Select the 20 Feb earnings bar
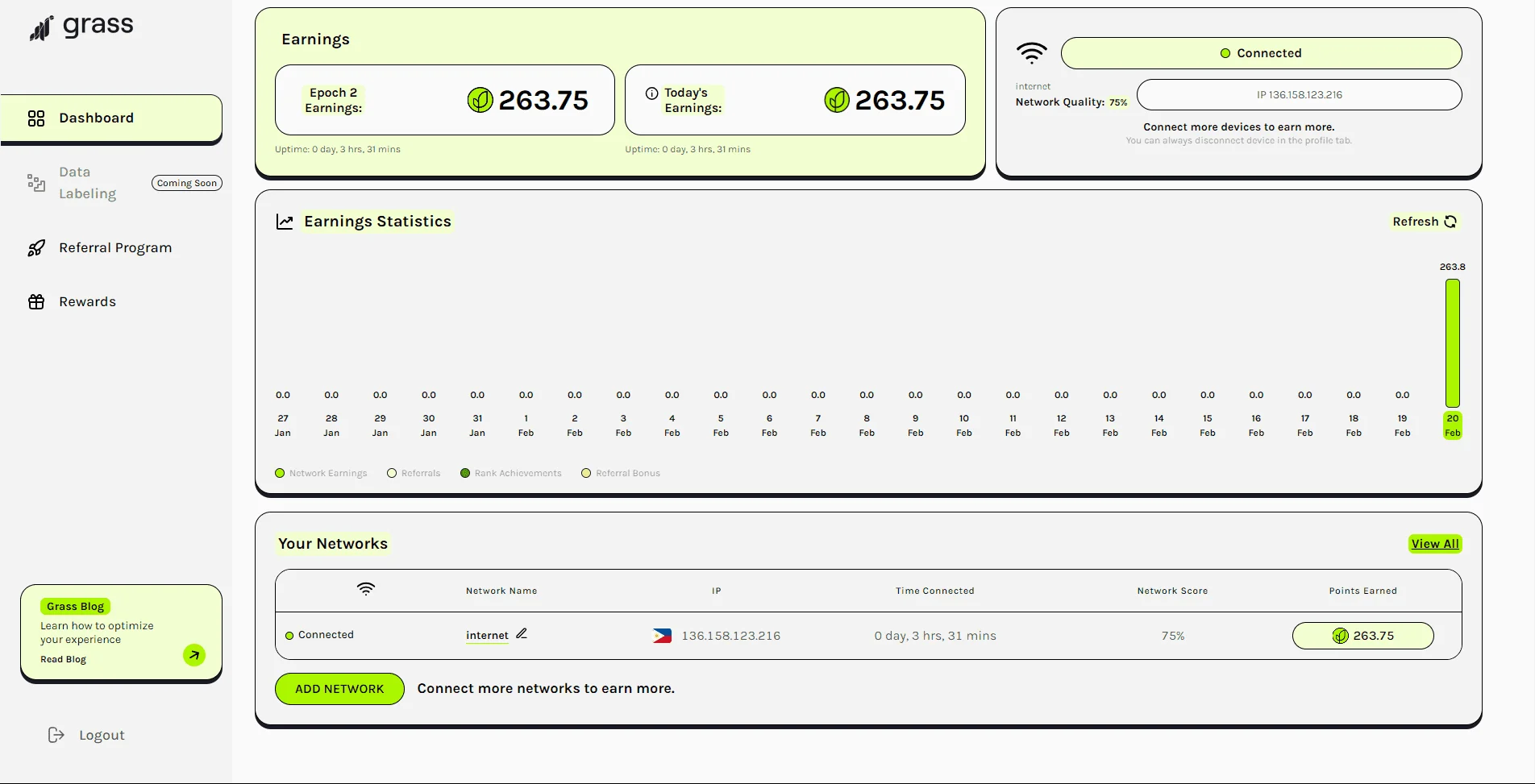This screenshot has height=784, width=1535. point(1453,343)
